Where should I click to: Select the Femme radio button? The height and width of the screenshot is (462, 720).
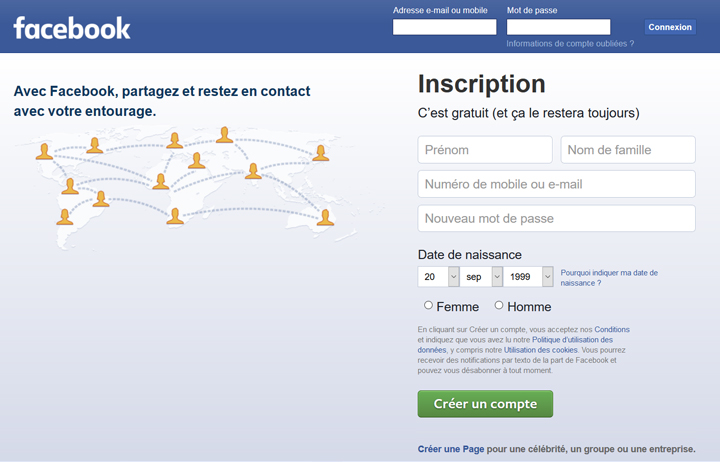click(x=428, y=305)
